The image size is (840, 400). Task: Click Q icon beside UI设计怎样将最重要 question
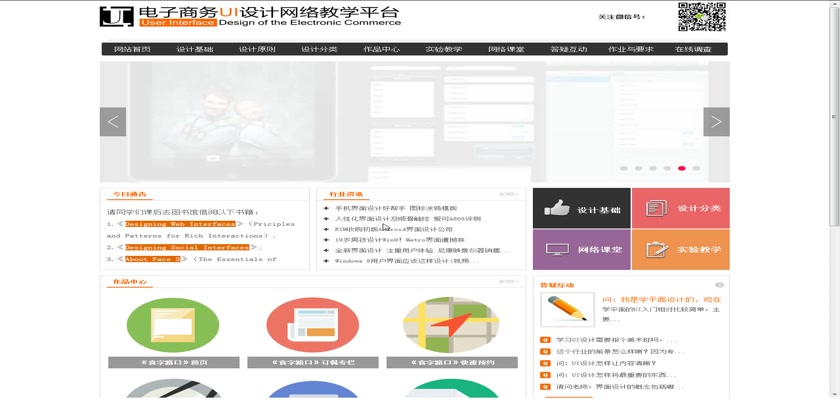click(x=545, y=375)
